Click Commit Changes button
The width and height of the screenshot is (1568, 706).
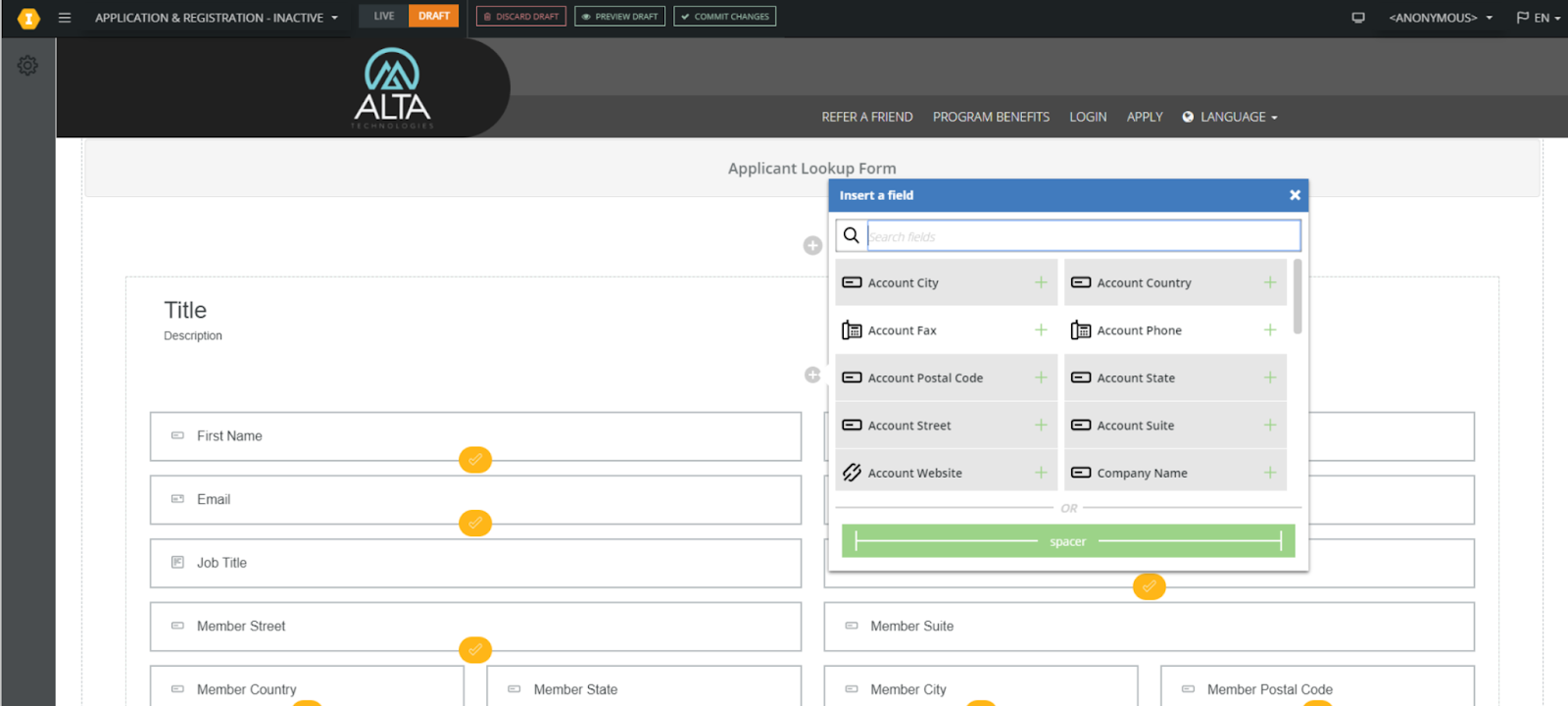click(x=725, y=17)
